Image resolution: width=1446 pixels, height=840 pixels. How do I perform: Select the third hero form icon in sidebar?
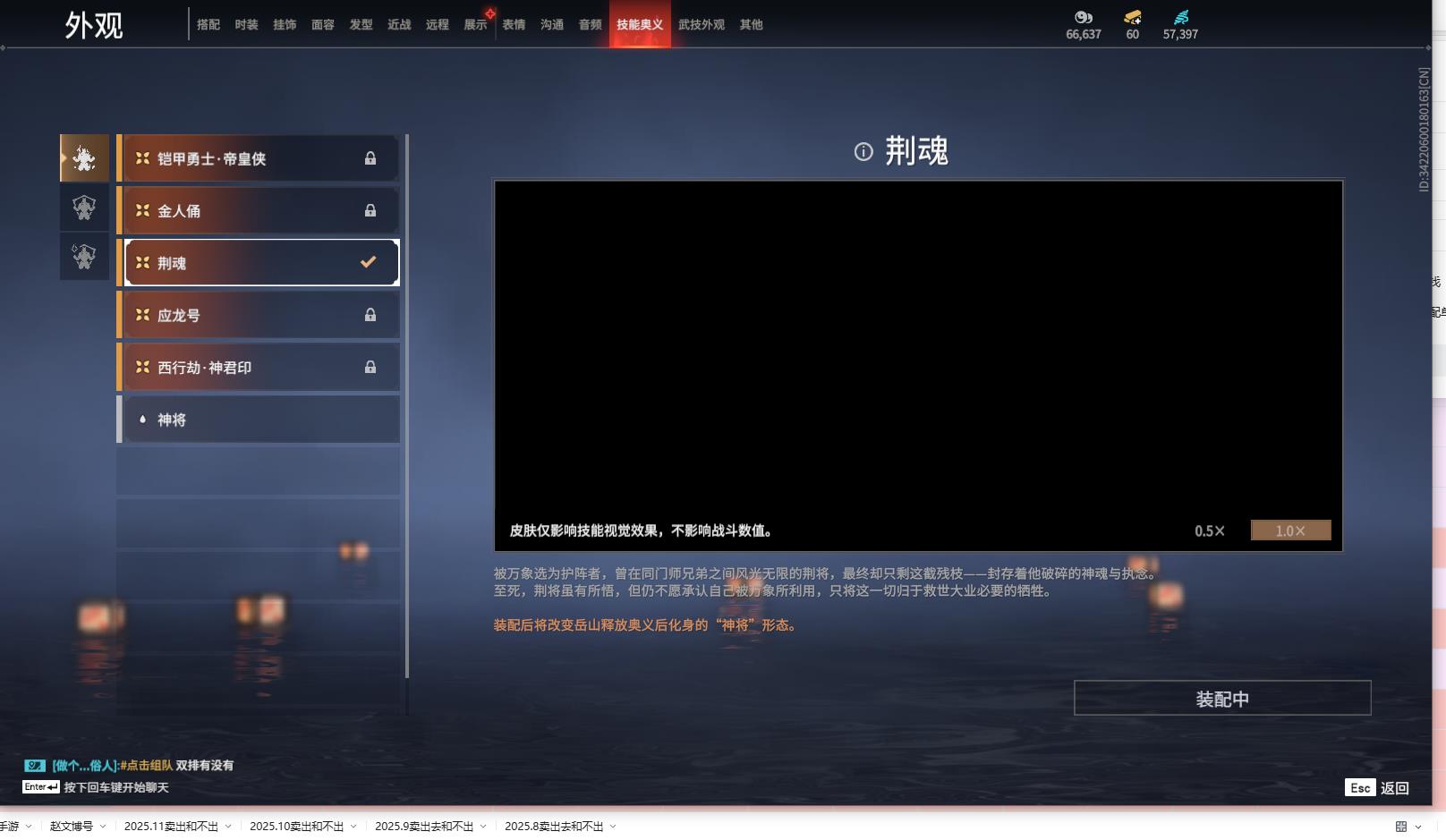click(84, 257)
